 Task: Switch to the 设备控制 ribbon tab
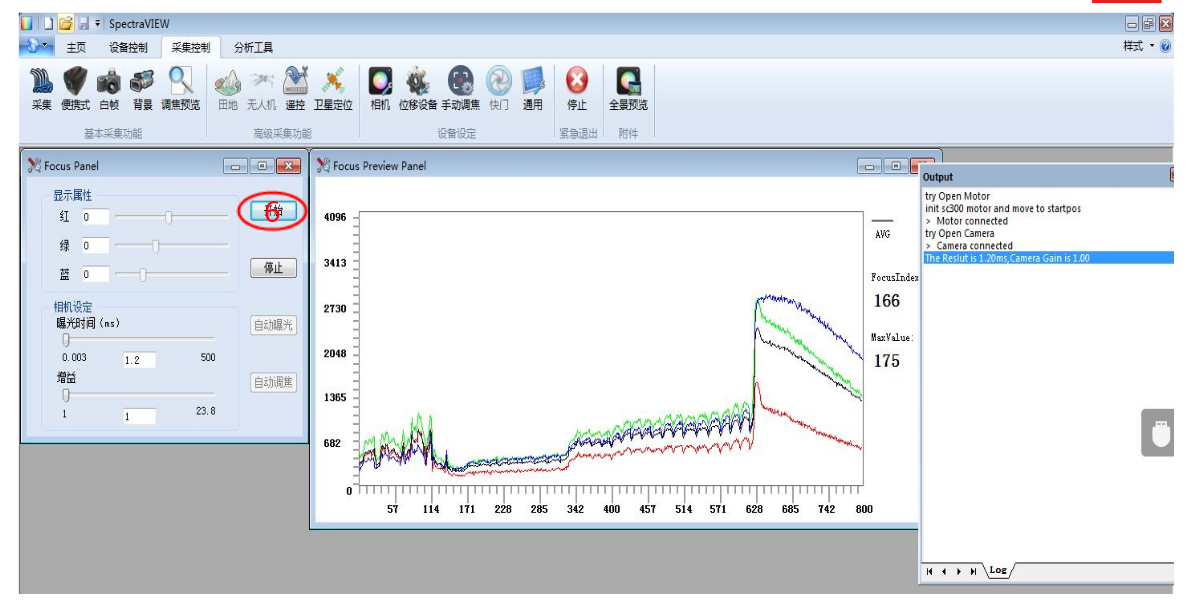point(128,47)
